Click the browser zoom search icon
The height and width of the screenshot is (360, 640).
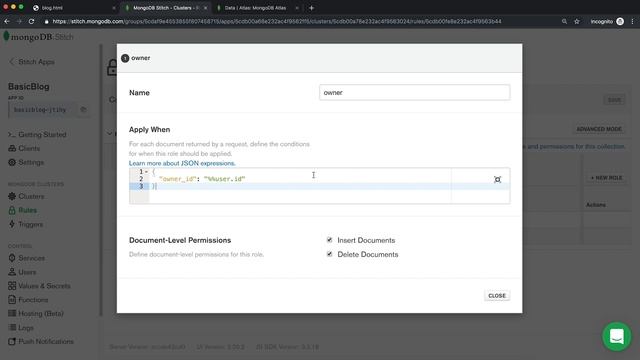[564, 21]
